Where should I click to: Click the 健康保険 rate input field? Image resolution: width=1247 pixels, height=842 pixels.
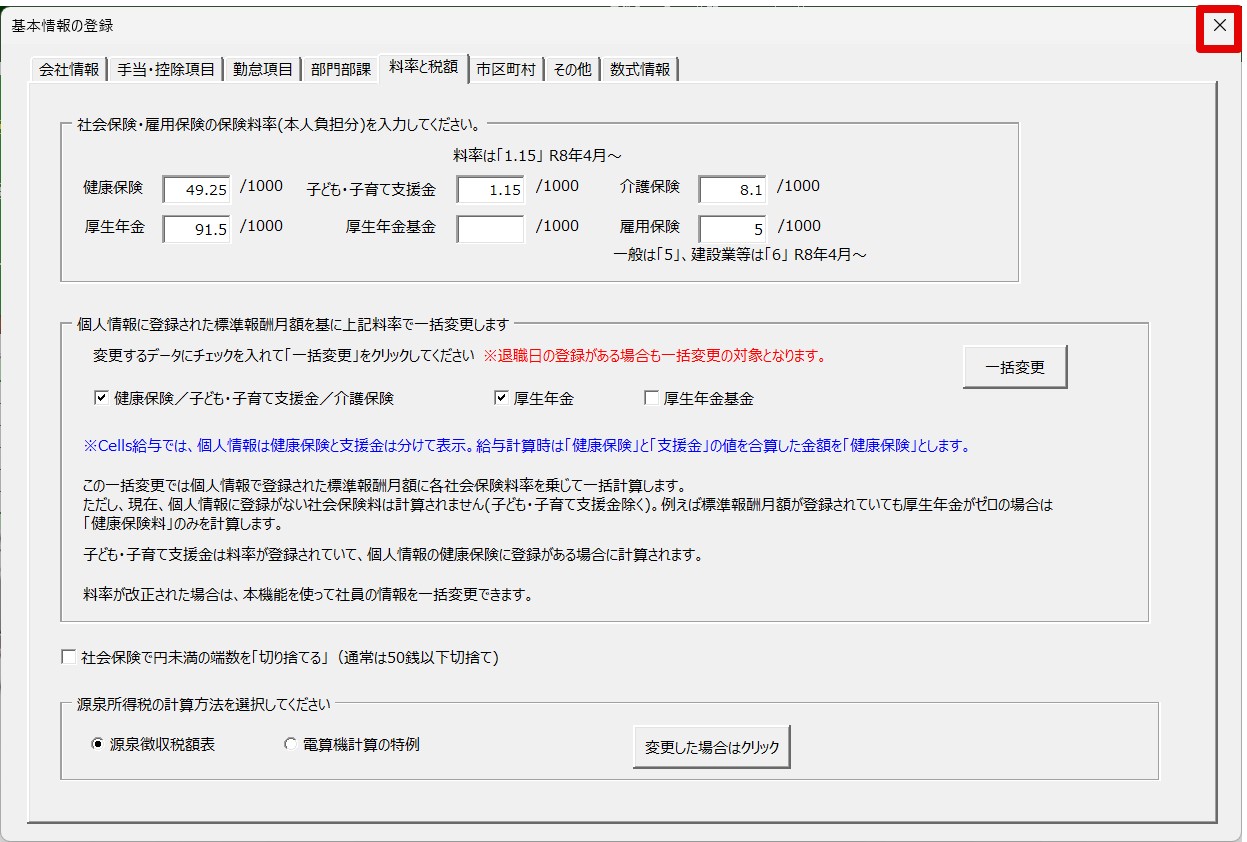[197, 189]
